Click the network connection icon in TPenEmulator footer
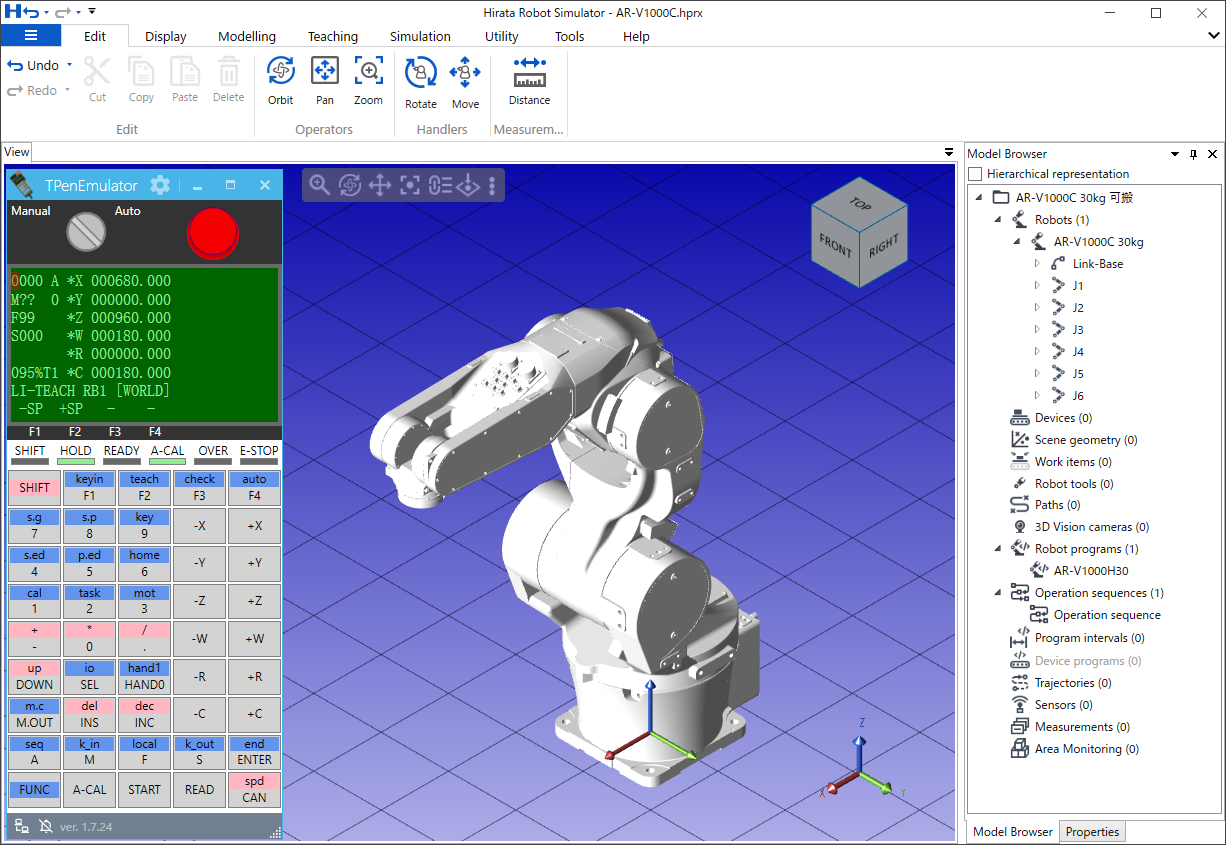1226x845 pixels. click(x=21, y=826)
